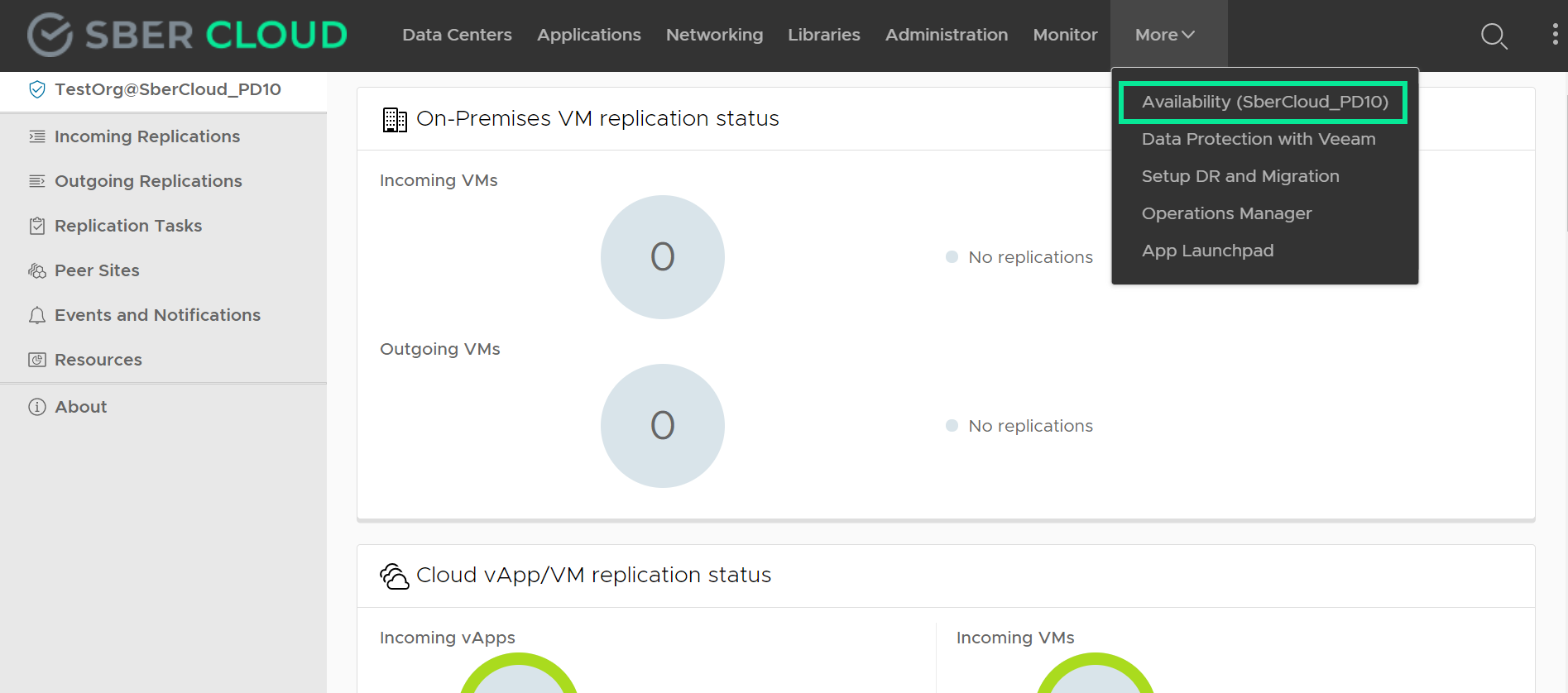
Task: Open Operations Manager from the menu
Action: [x=1226, y=213]
